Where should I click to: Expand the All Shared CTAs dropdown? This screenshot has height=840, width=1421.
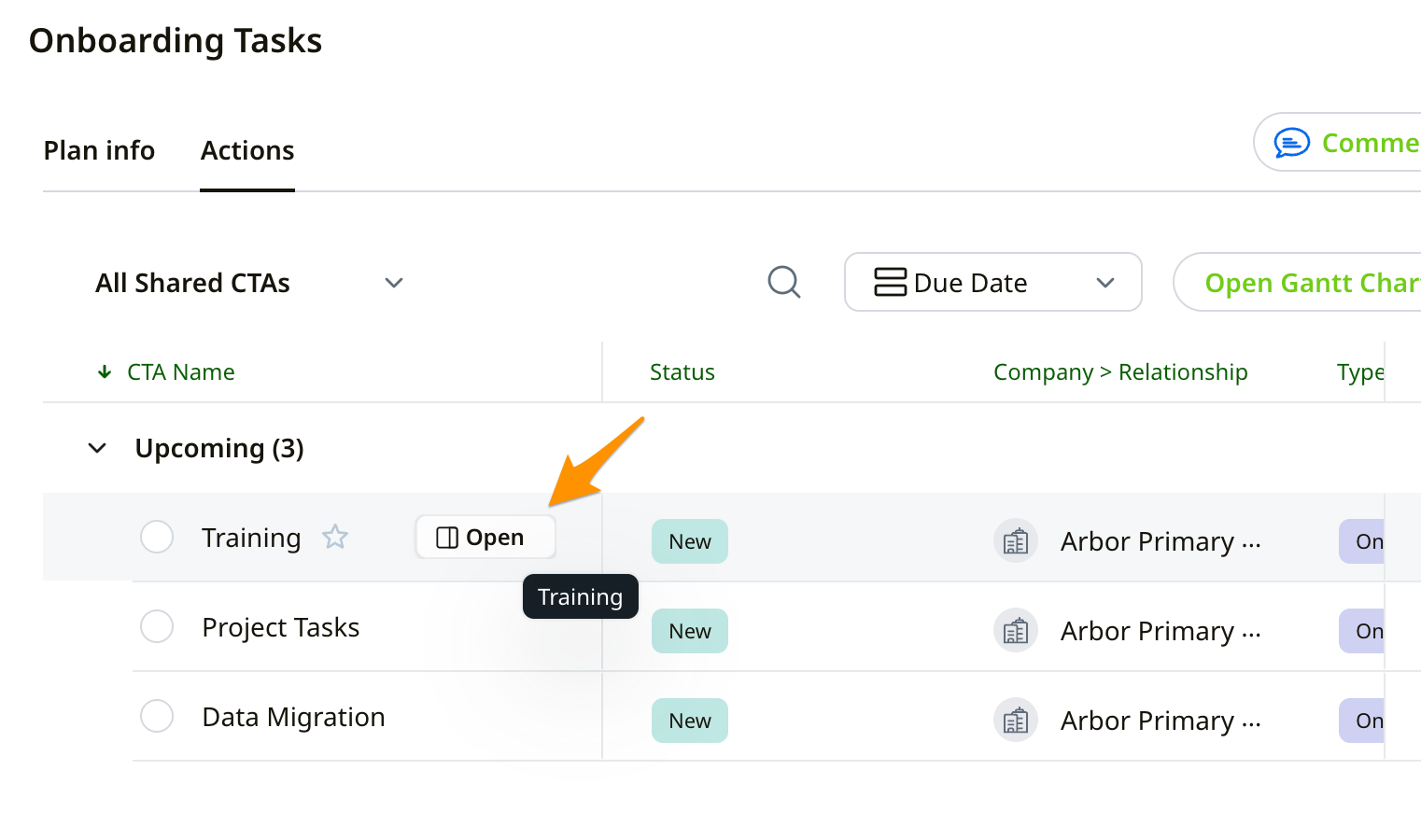pyautogui.click(x=394, y=283)
